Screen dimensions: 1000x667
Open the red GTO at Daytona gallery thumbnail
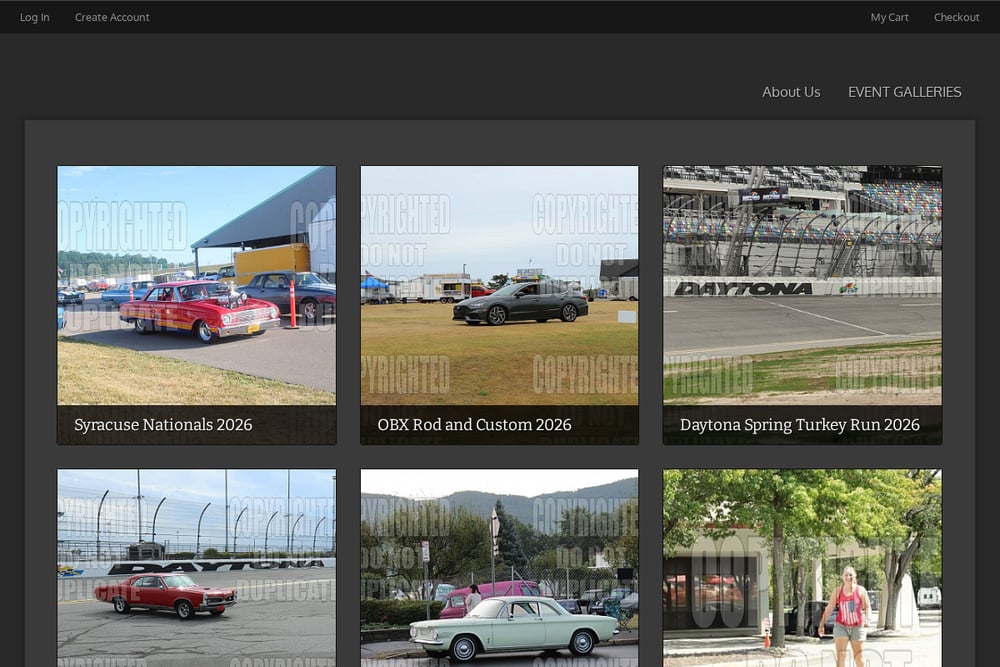point(196,568)
